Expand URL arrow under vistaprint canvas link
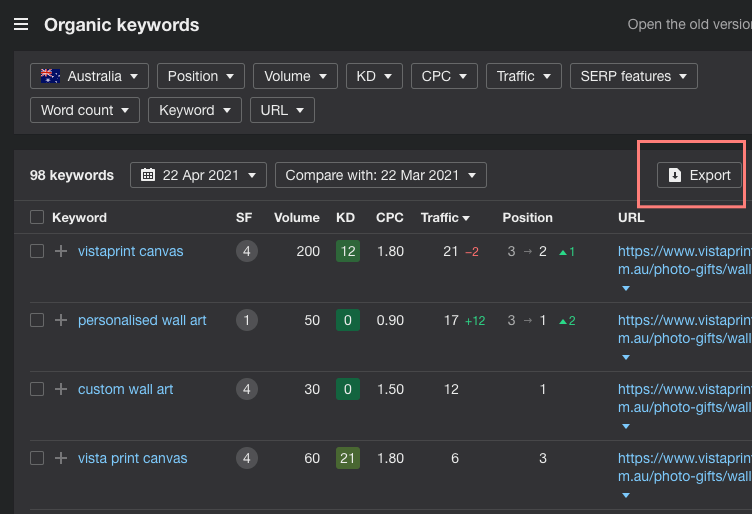752x514 pixels. 625,288
